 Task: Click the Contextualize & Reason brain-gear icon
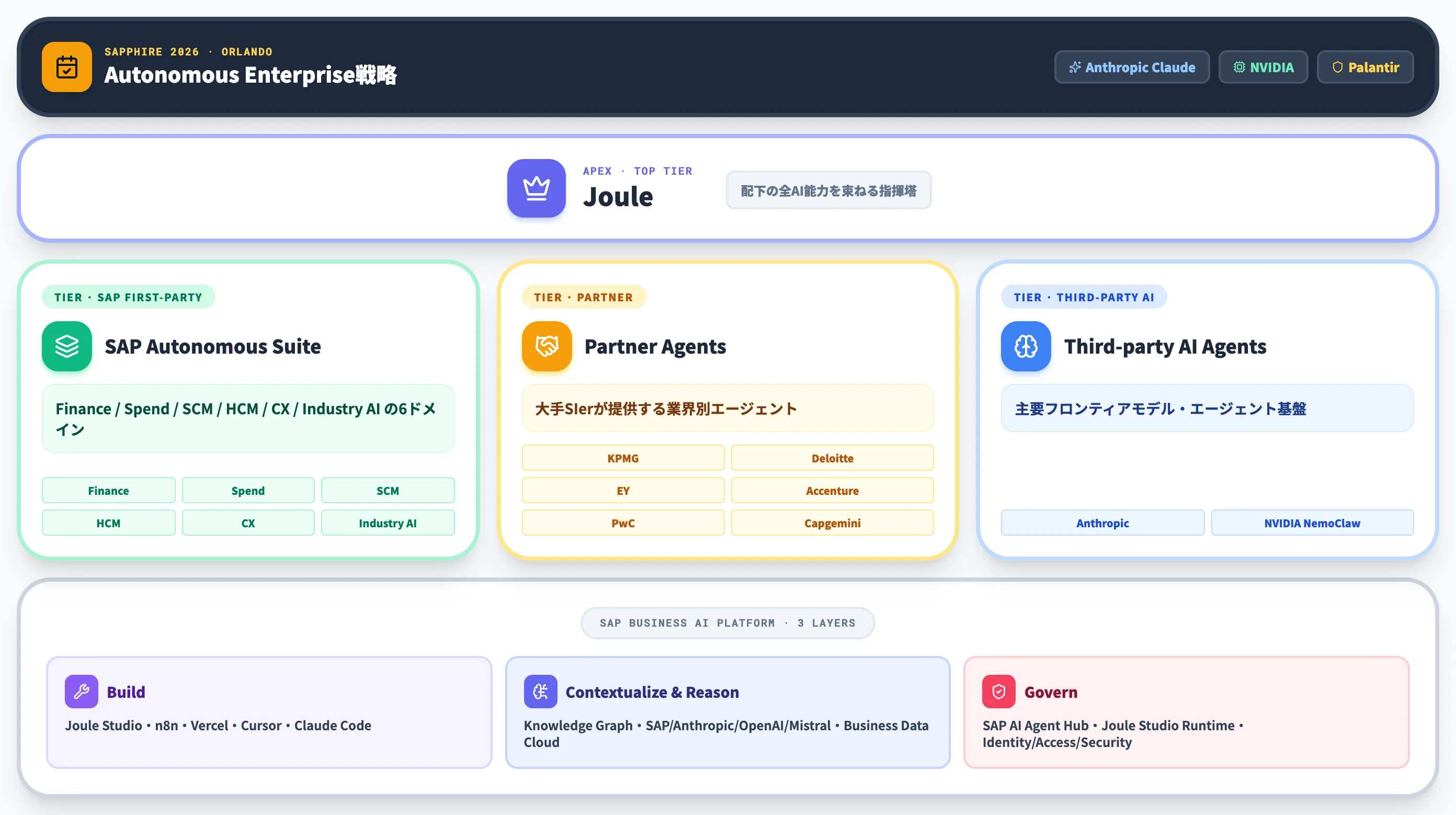[x=540, y=691]
